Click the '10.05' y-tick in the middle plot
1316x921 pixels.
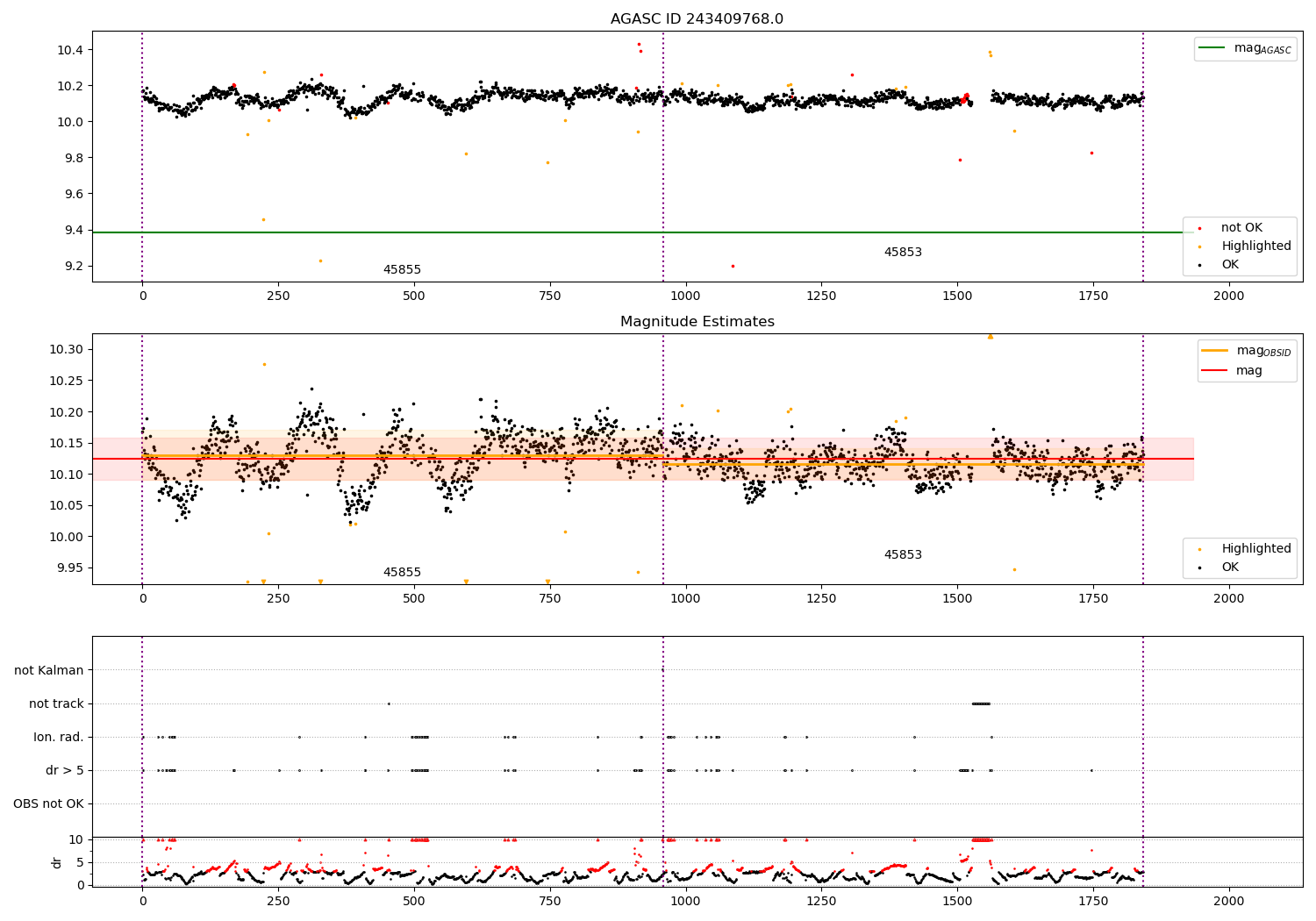click(x=67, y=505)
